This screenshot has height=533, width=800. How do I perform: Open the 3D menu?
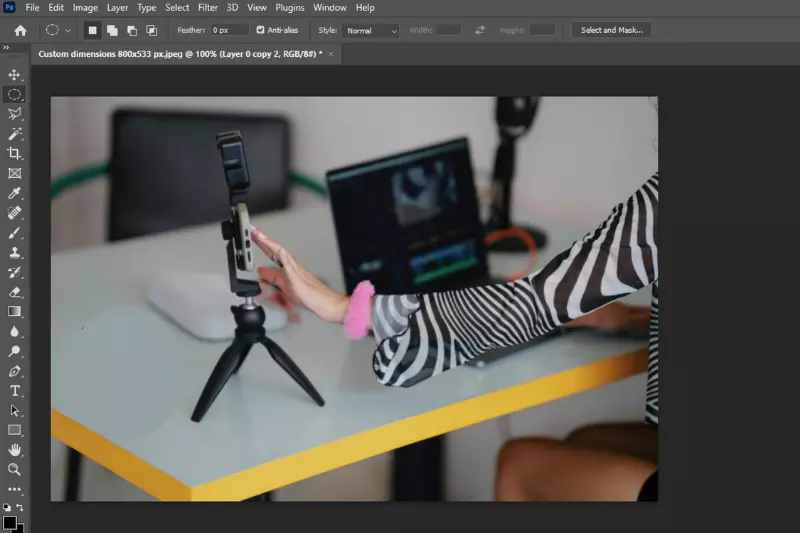(232, 8)
